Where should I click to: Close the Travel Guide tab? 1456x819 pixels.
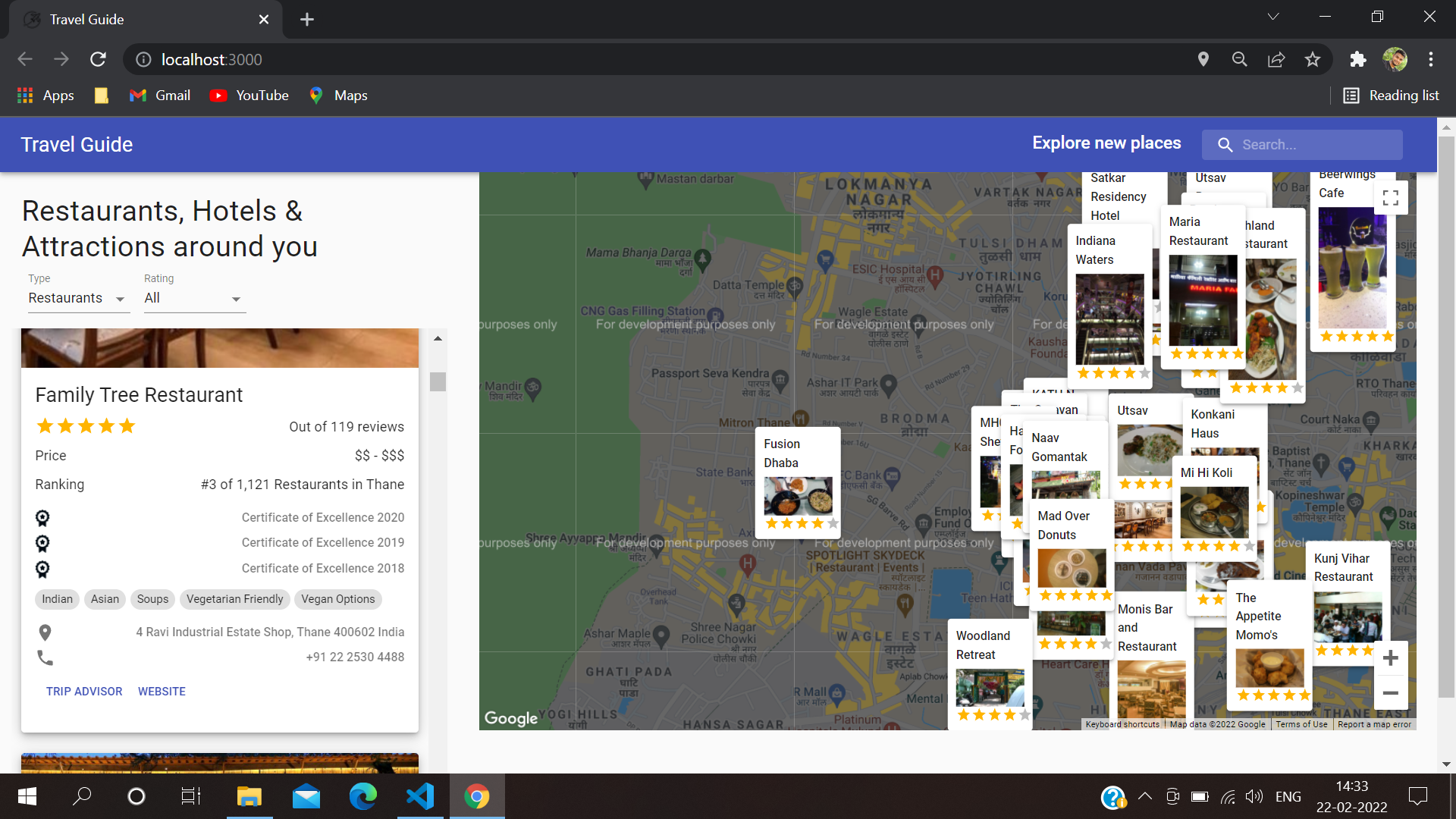264,20
